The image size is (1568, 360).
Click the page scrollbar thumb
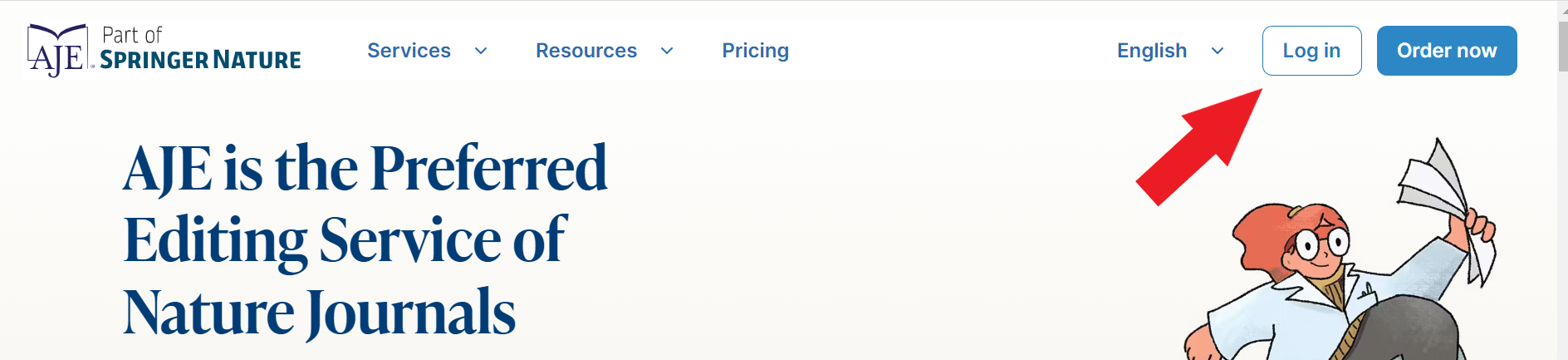(1563, 46)
